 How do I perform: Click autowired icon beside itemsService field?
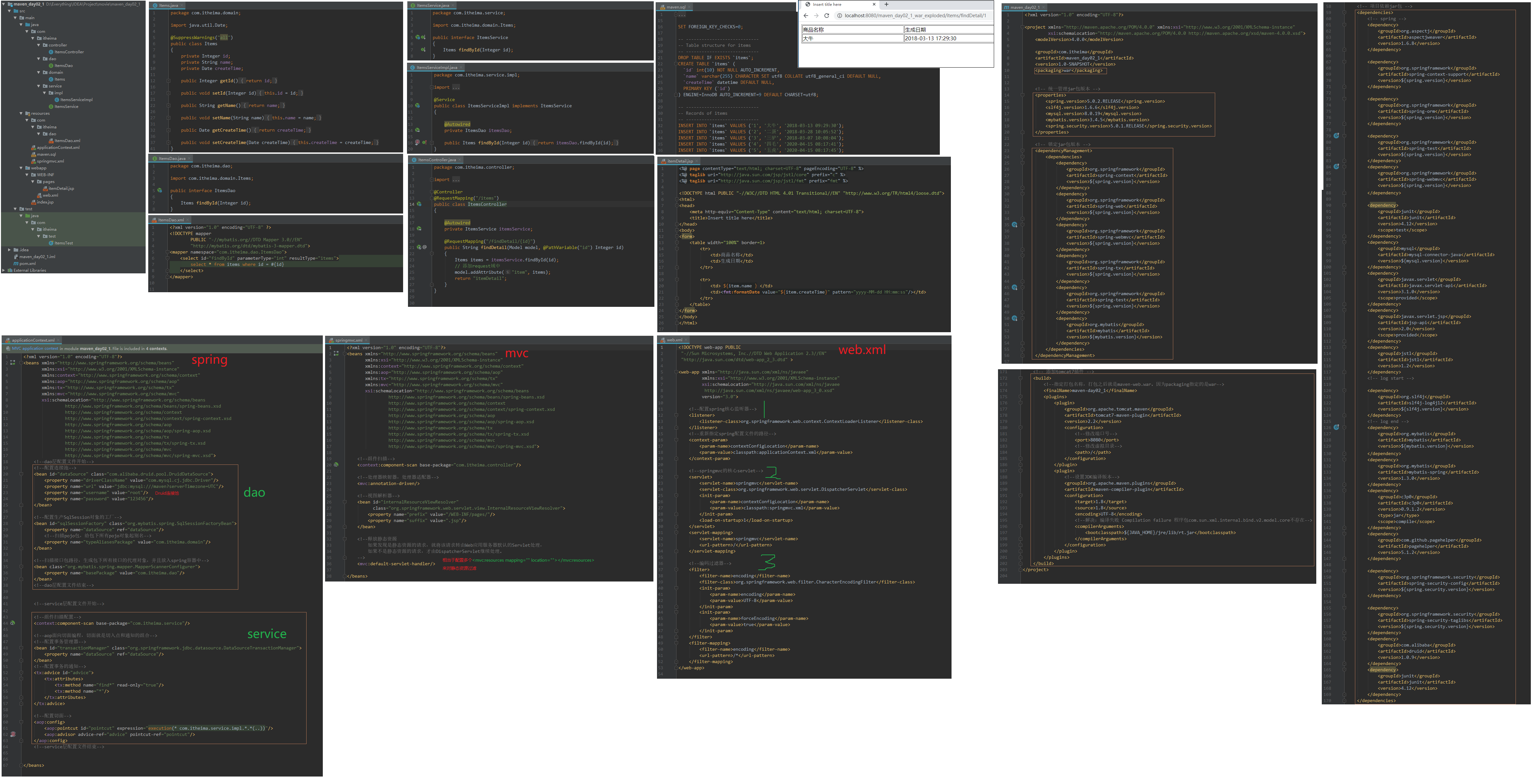(x=419, y=229)
